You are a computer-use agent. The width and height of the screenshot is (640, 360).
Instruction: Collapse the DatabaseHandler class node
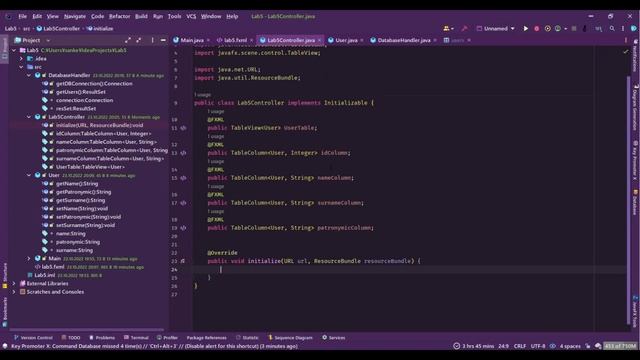coord(29,75)
